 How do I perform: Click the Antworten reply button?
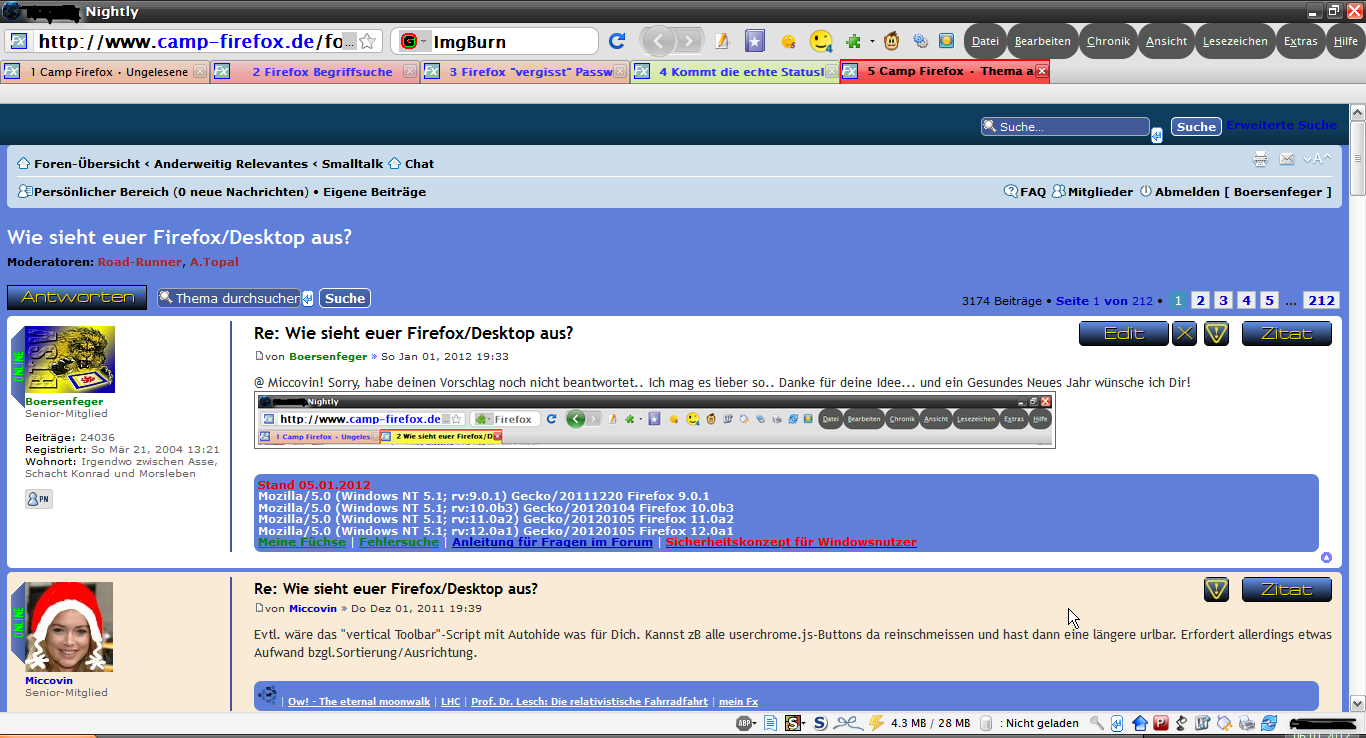coord(77,298)
